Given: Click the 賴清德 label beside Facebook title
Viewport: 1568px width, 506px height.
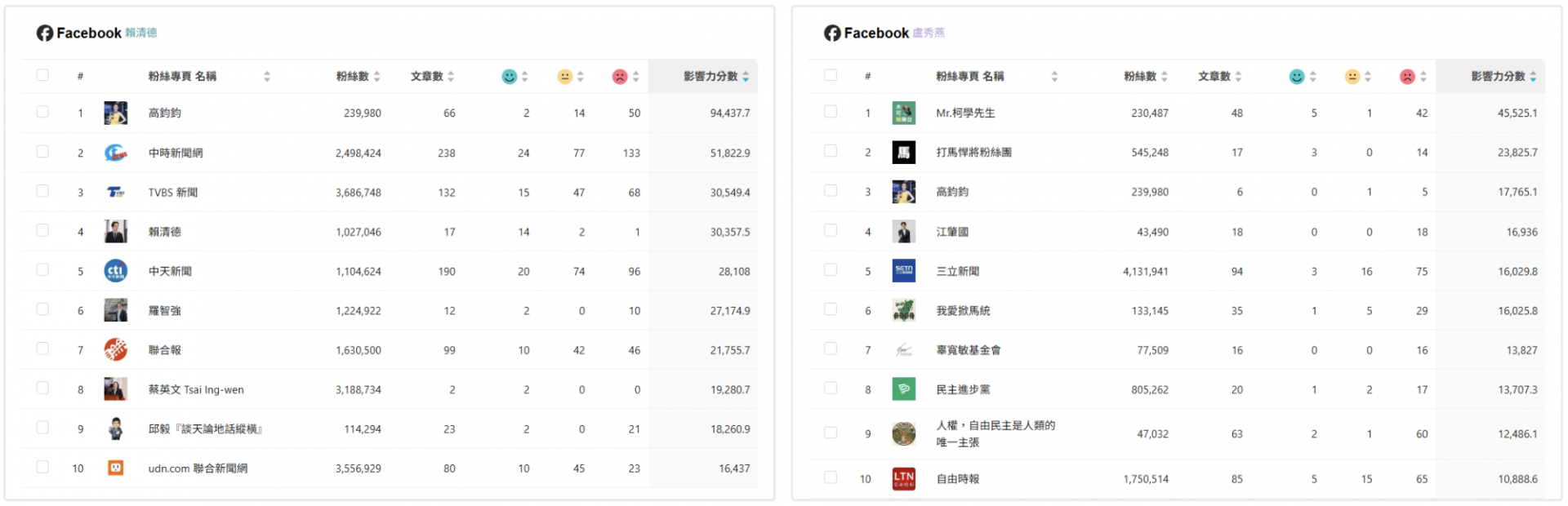Looking at the screenshot, I should tap(141, 33).
